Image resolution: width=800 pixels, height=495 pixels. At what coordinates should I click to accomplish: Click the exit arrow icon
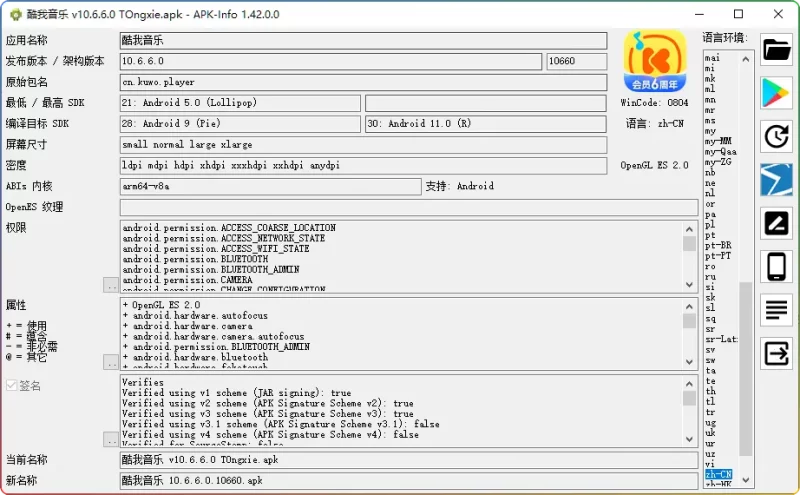[x=777, y=354]
